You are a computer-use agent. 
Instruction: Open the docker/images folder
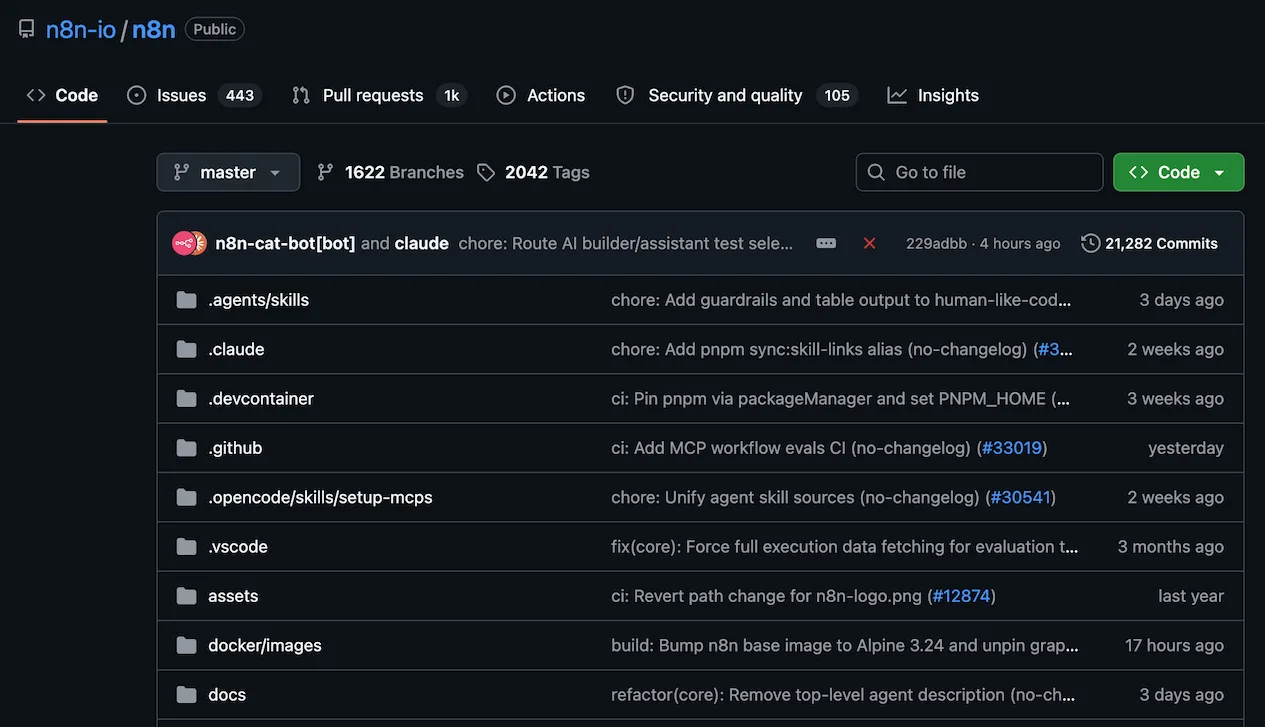(265, 645)
